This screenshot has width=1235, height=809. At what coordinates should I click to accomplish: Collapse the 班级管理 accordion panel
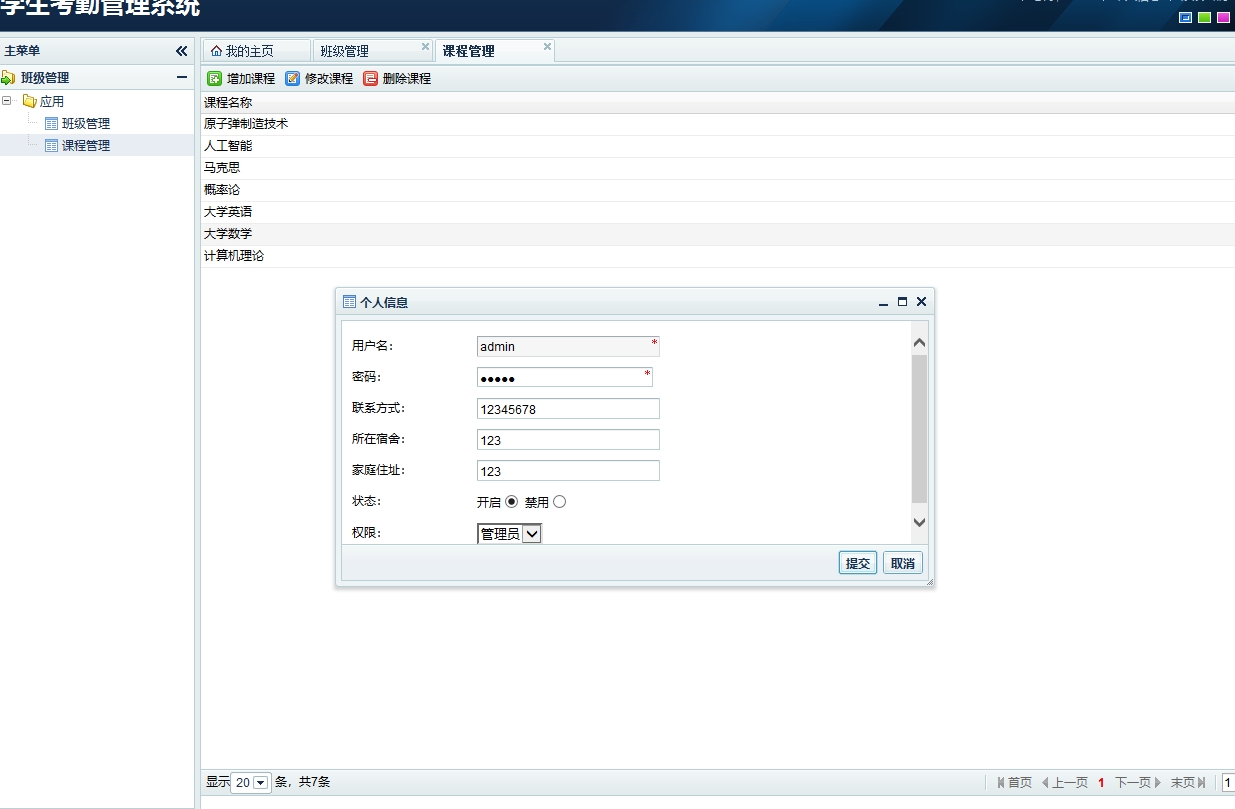point(182,77)
